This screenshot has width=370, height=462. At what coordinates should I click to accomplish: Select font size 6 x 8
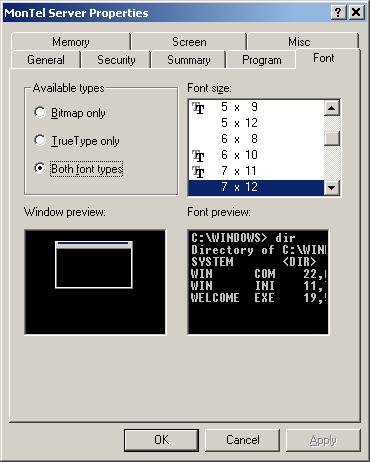pyautogui.click(x=256, y=139)
